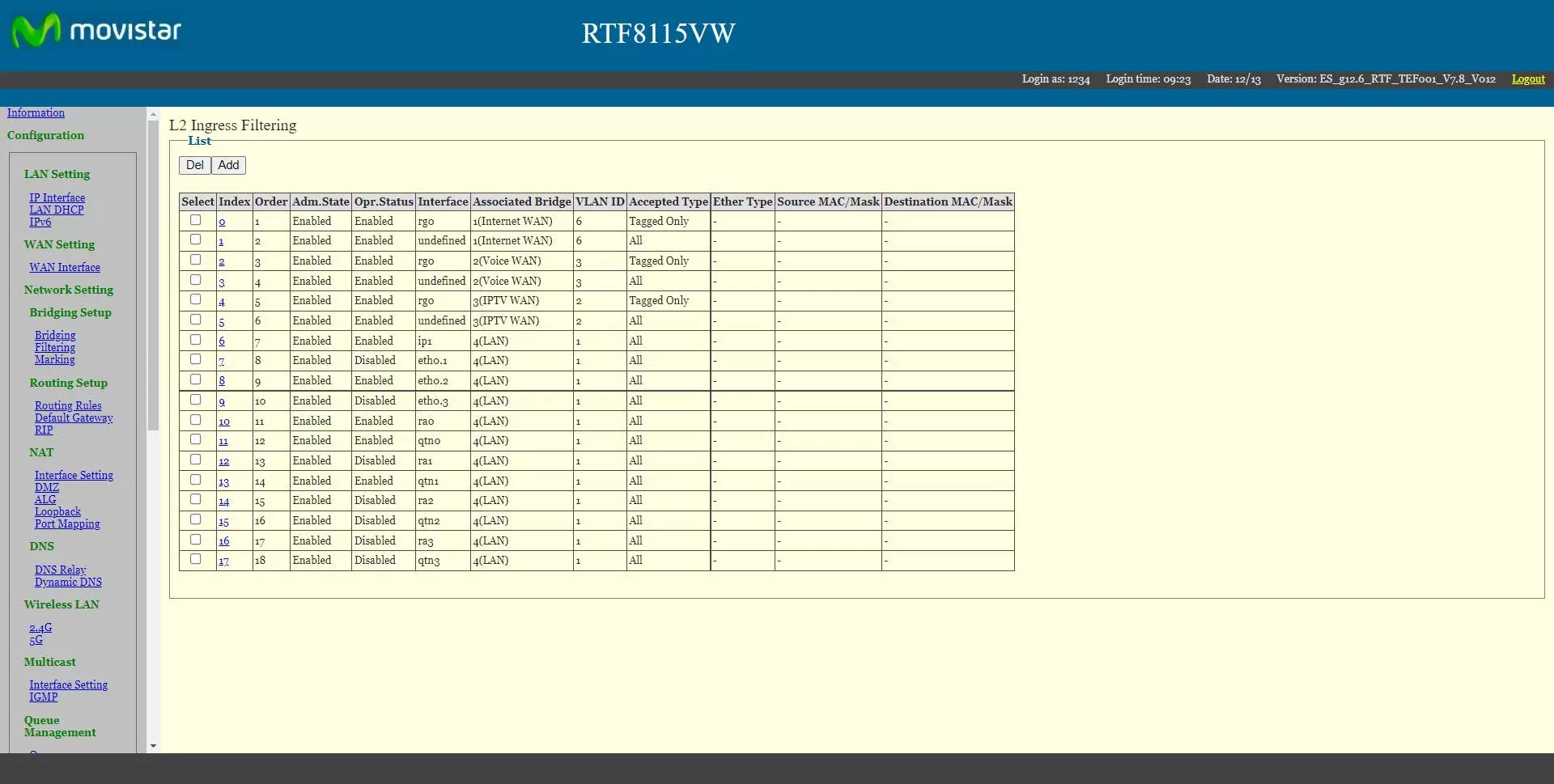Check the box for qtn3 row
This screenshot has width=1554, height=784.
click(x=195, y=559)
